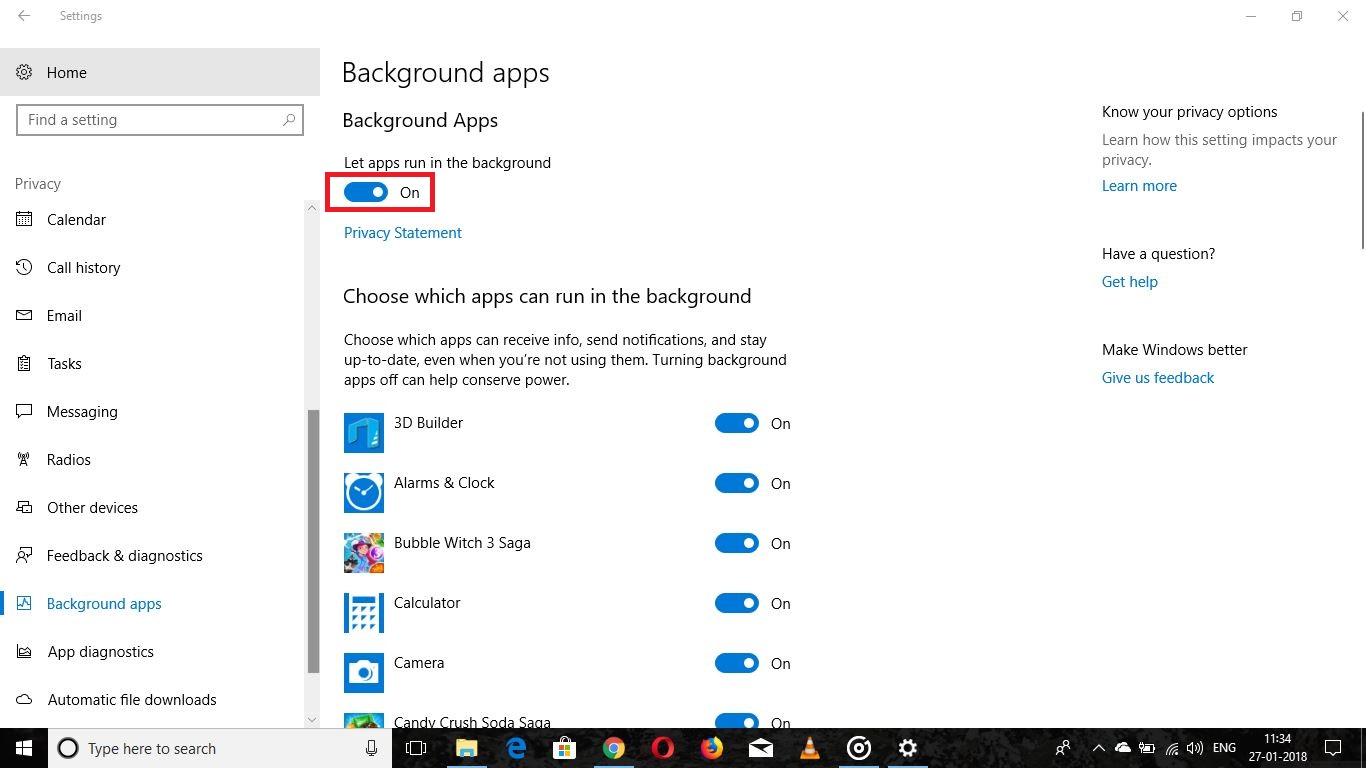Open Microsoft Store from the taskbar
This screenshot has height=768, width=1366.
(565, 748)
